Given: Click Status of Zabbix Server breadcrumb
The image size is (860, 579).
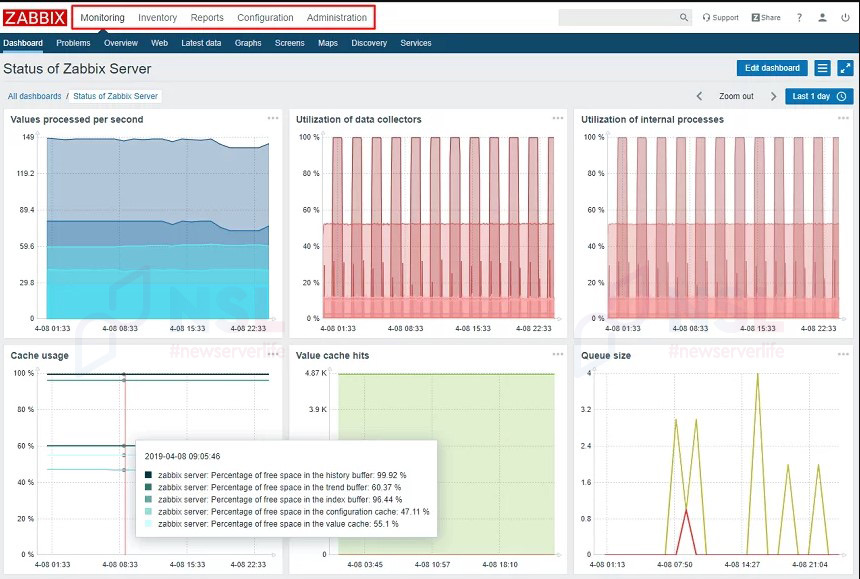Looking at the screenshot, I should [115, 96].
